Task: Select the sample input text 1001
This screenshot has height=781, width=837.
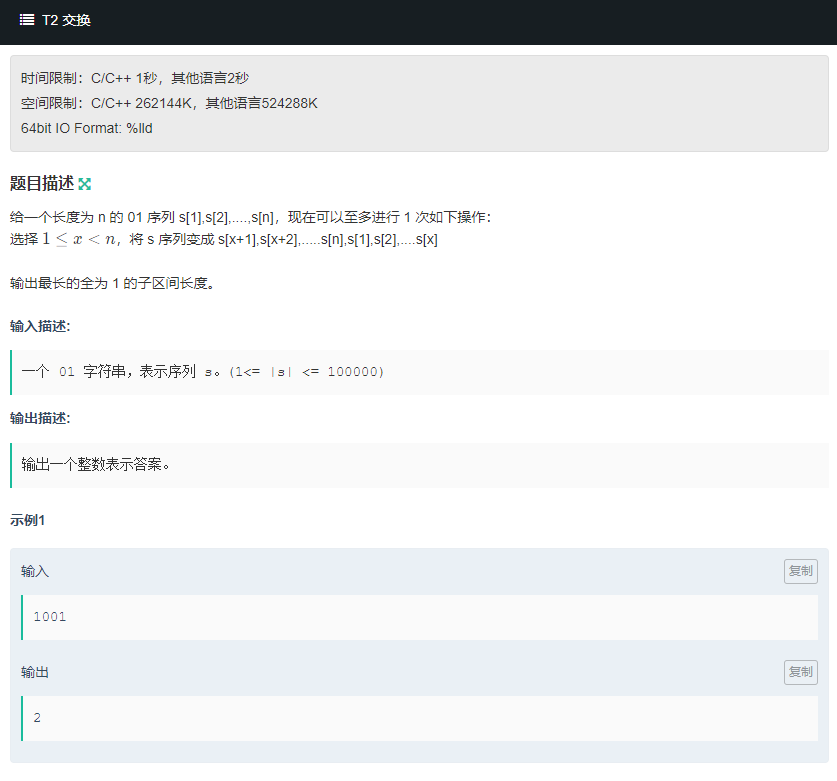Action: coord(50,617)
